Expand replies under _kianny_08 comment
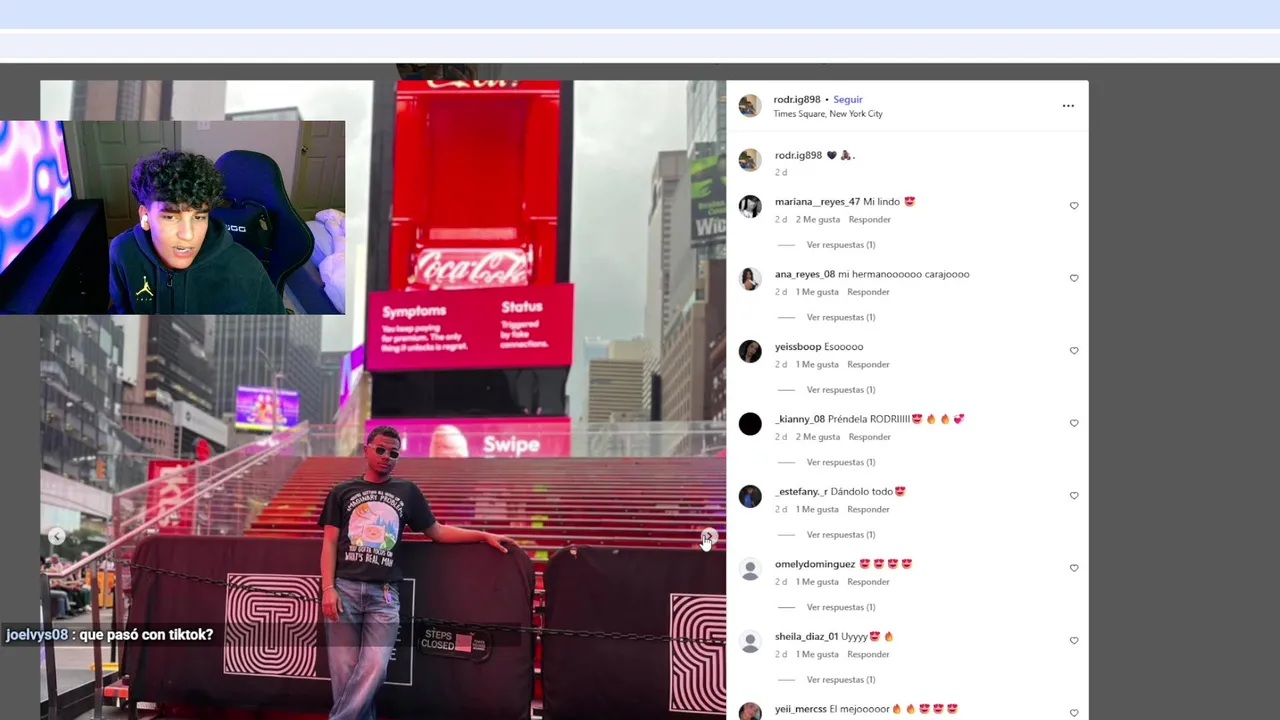This screenshot has height=720, width=1280. 841,462
